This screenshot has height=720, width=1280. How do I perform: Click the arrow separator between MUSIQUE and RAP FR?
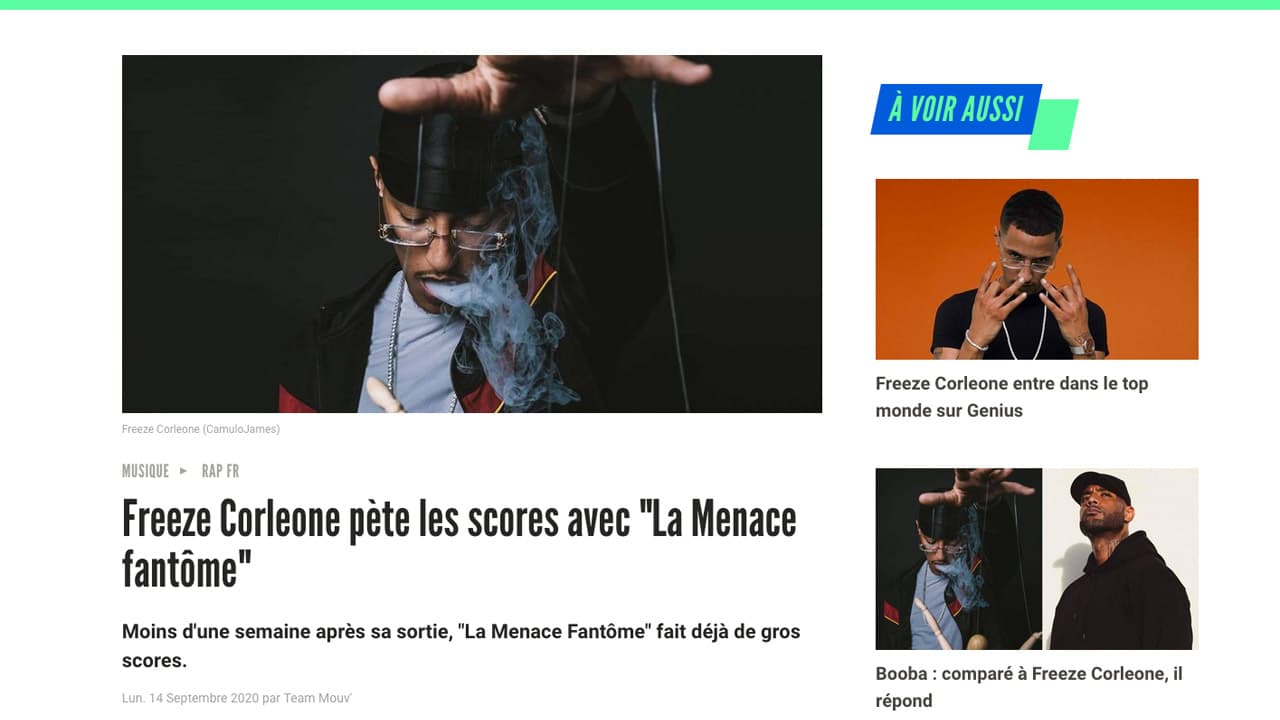coord(184,471)
